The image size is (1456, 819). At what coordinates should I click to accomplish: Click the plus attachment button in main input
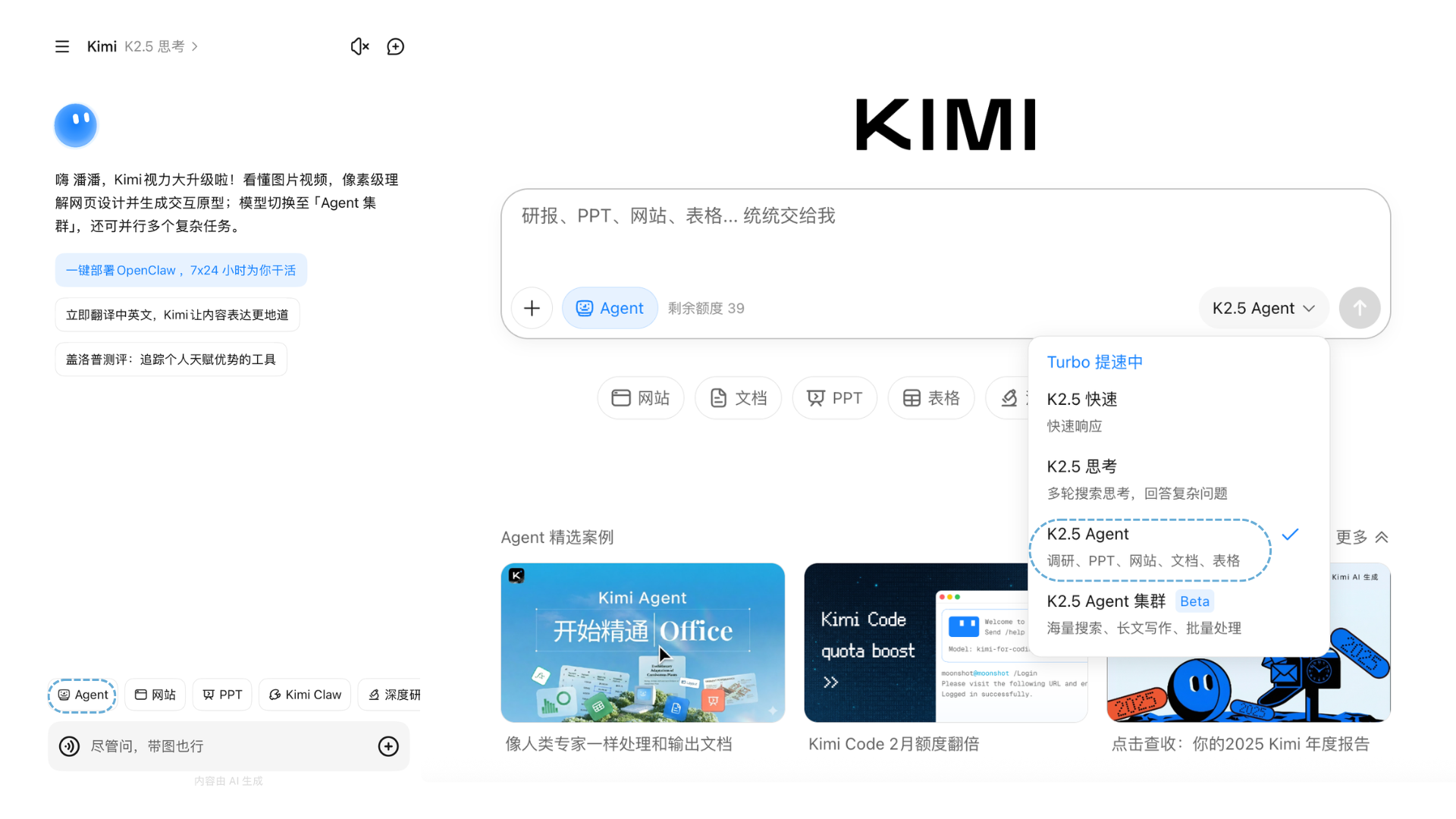point(532,308)
